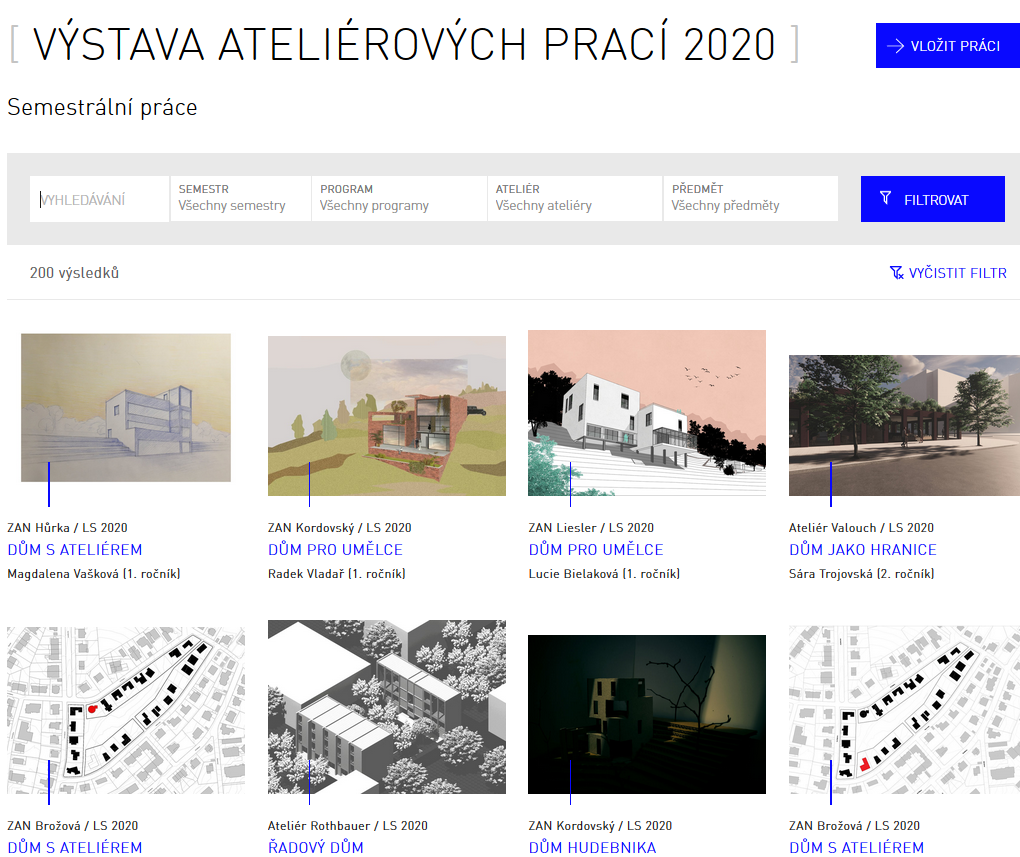
Task: Open Dům pro umělce by Lucie Bielaková
Action: click(596, 550)
